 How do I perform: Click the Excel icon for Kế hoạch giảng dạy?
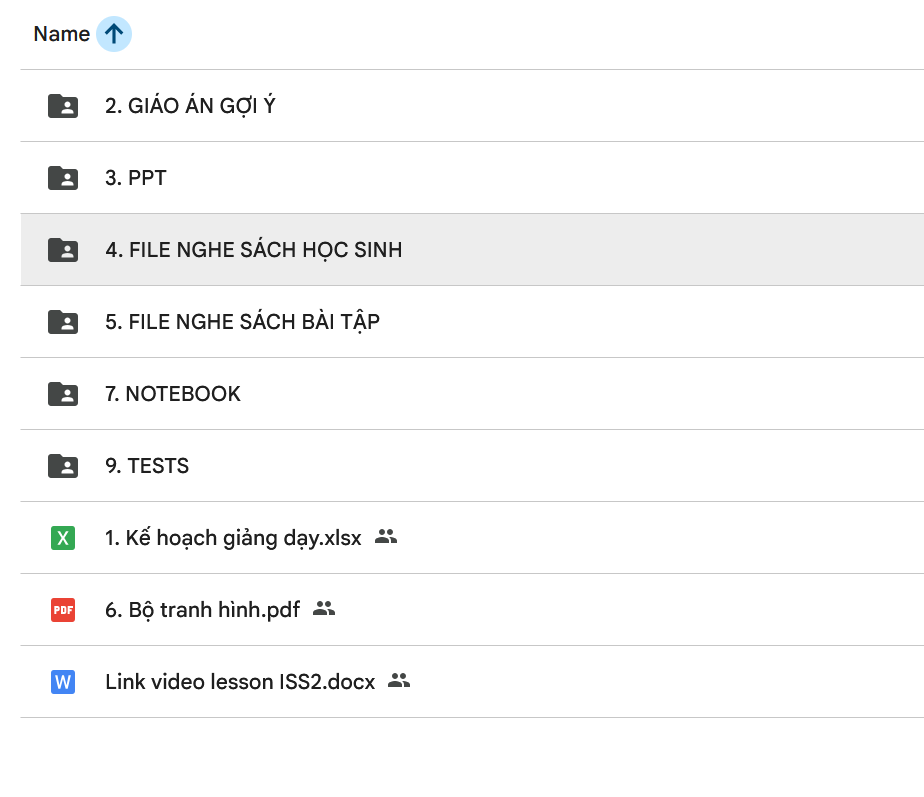[63, 538]
